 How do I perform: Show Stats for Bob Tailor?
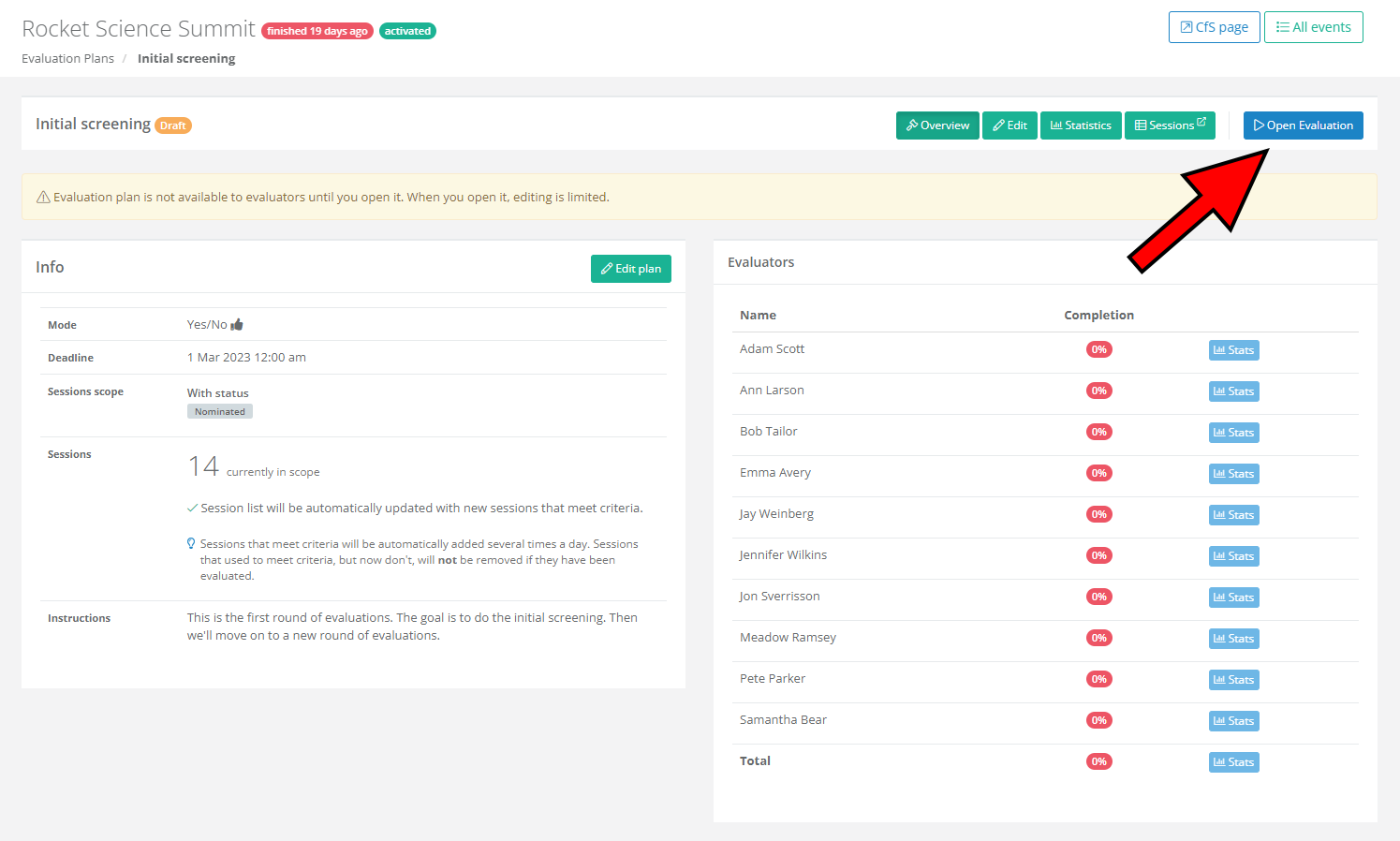pos(1233,433)
